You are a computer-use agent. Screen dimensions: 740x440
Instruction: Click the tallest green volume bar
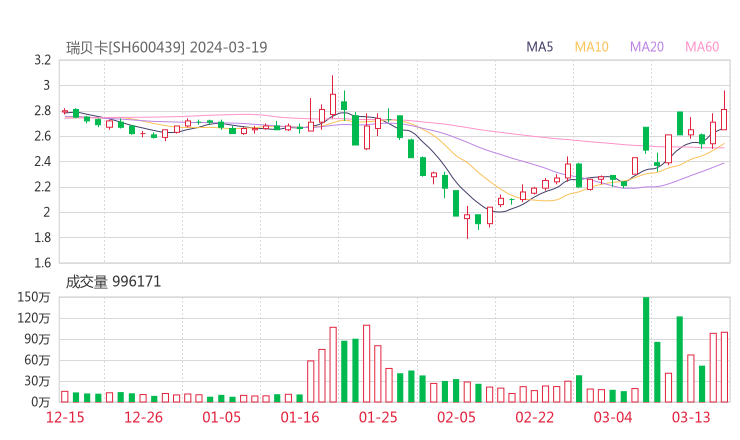(646, 349)
